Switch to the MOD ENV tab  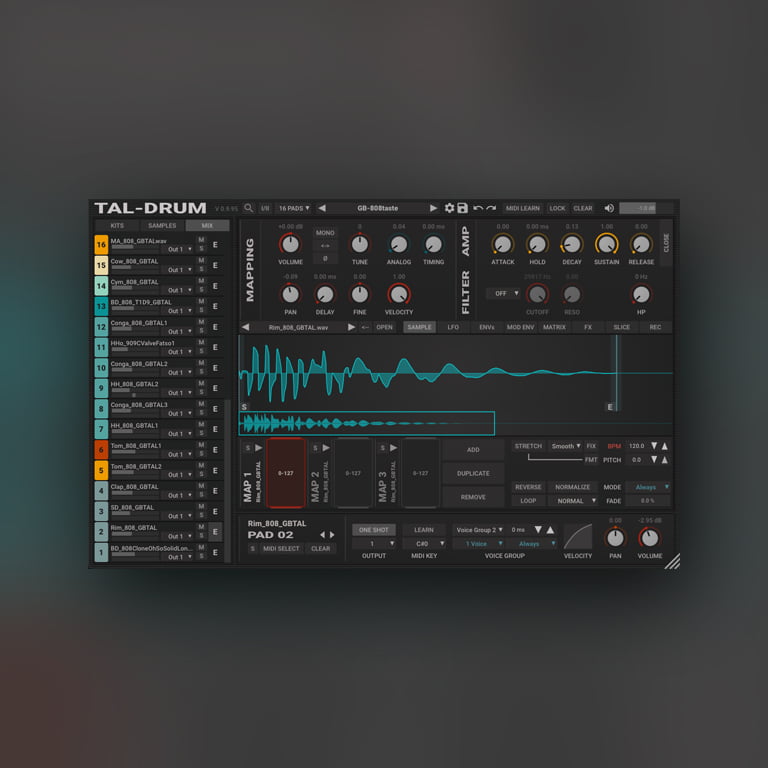point(520,327)
